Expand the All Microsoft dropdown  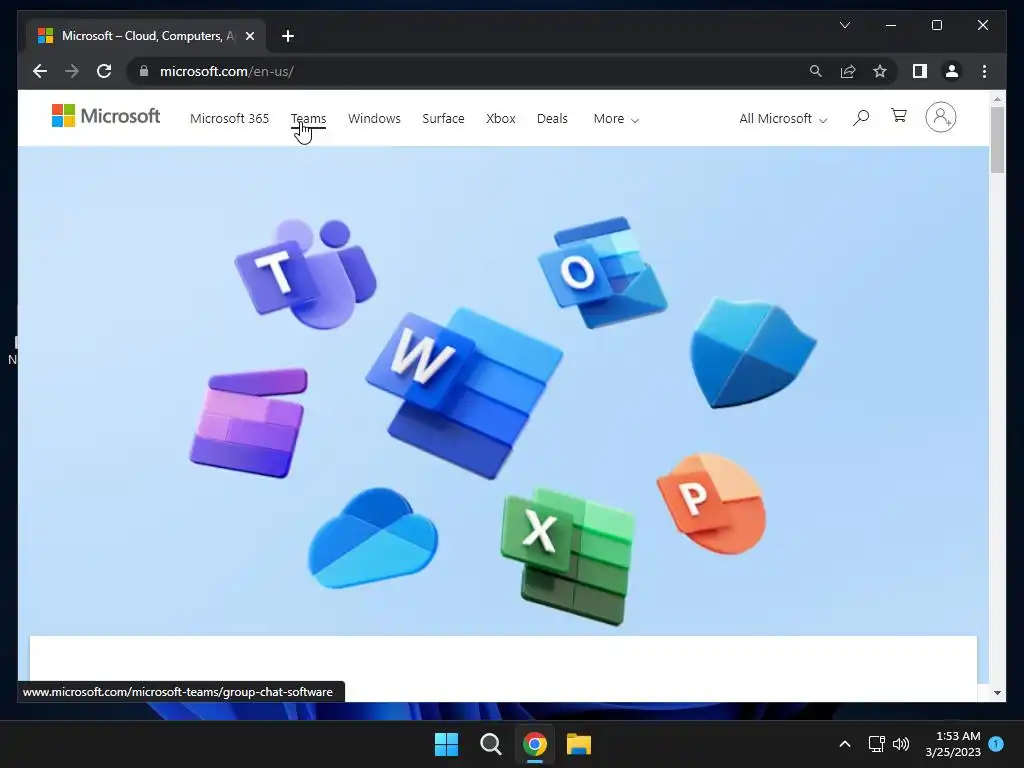click(x=783, y=119)
